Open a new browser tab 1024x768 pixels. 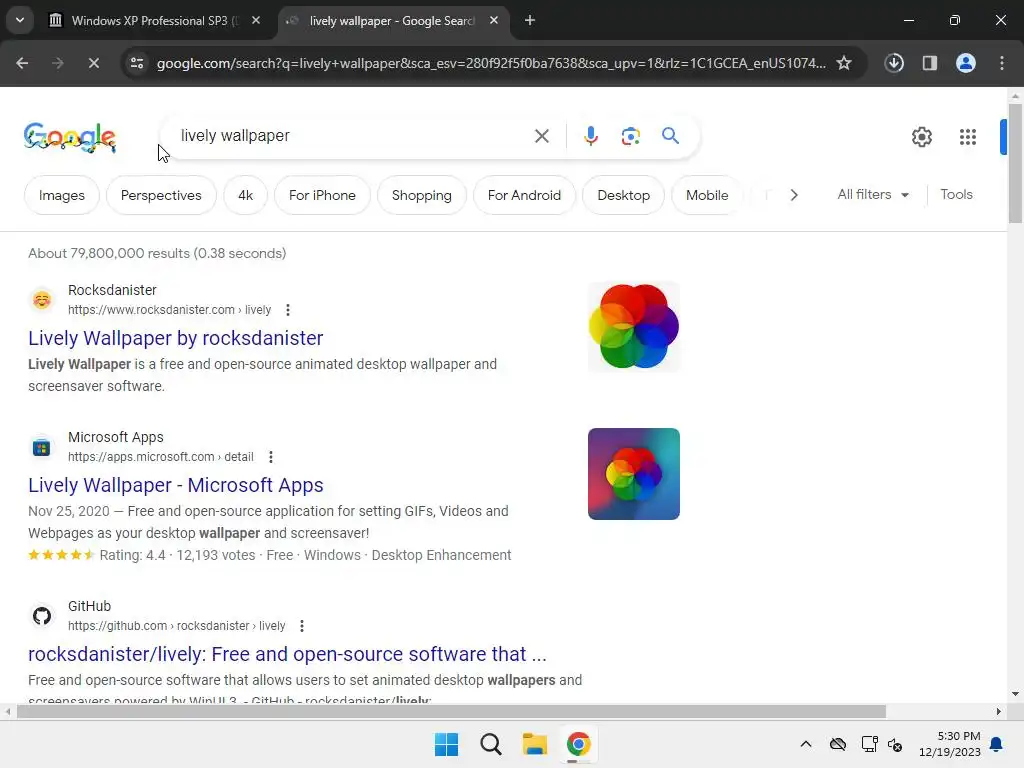coord(530,21)
